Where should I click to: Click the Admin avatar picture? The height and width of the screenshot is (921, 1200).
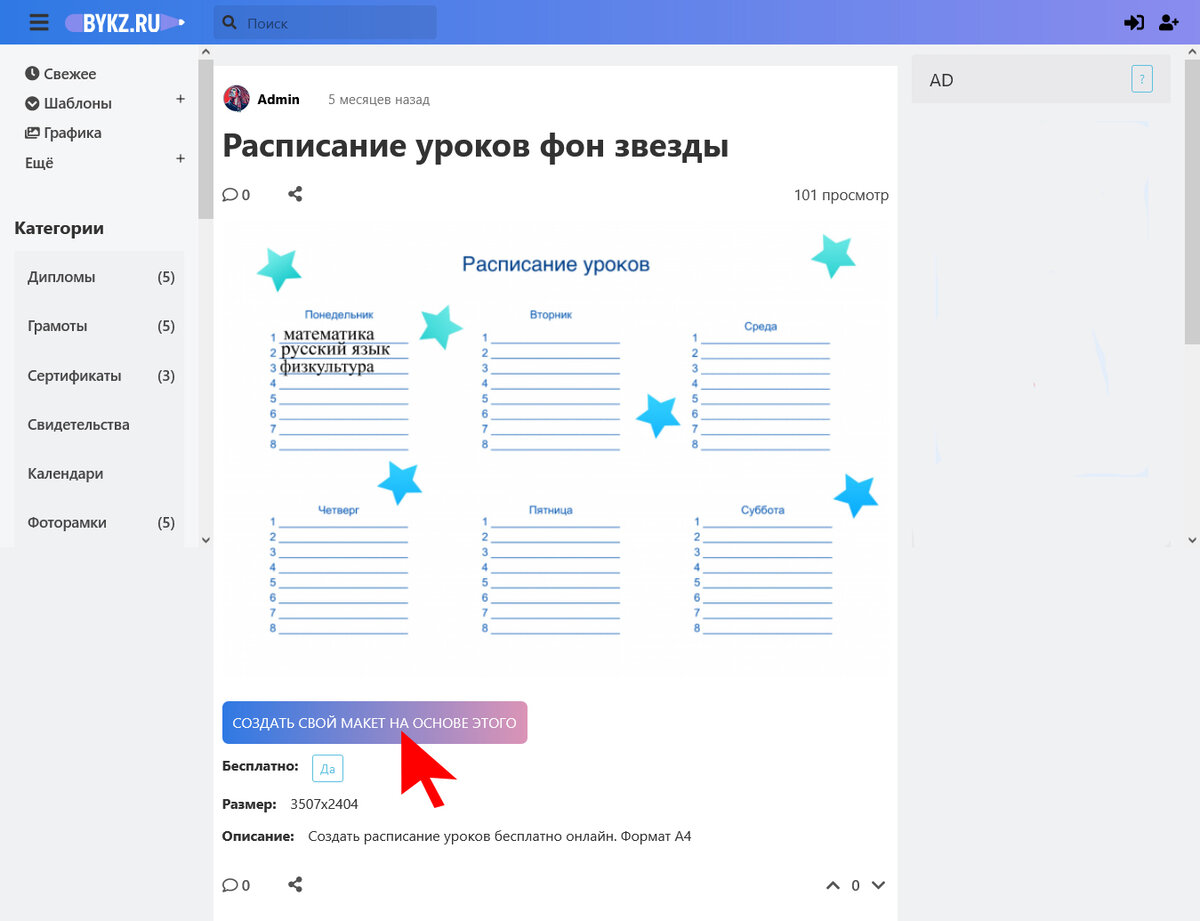[x=237, y=98]
